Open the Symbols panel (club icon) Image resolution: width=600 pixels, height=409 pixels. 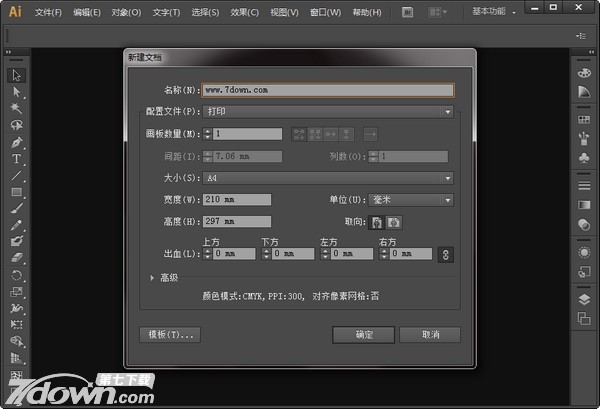[x=584, y=157]
